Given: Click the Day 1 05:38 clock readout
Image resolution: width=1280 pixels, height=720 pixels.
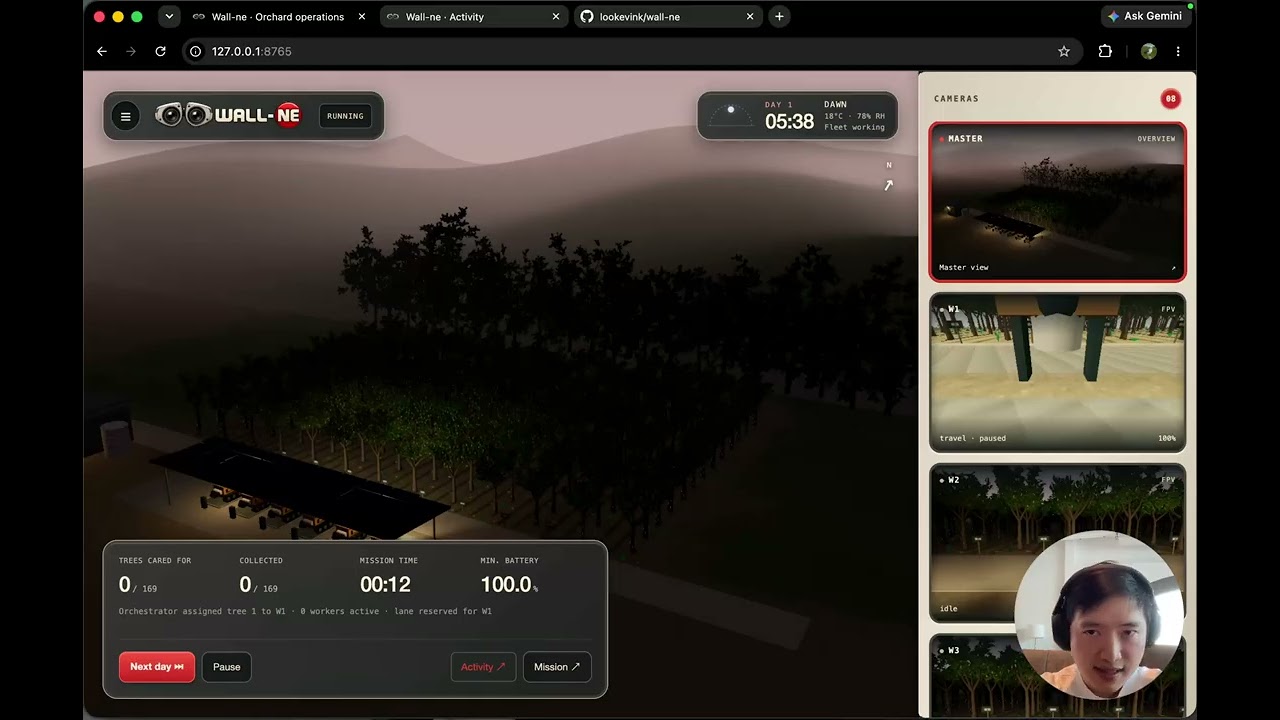Looking at the screenshot, I should tap(789, 117).
